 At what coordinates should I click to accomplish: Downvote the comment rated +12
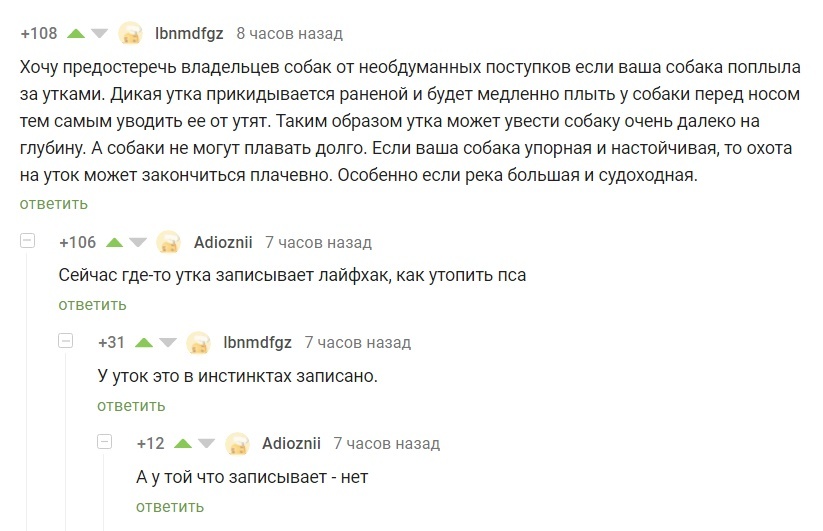205,443
